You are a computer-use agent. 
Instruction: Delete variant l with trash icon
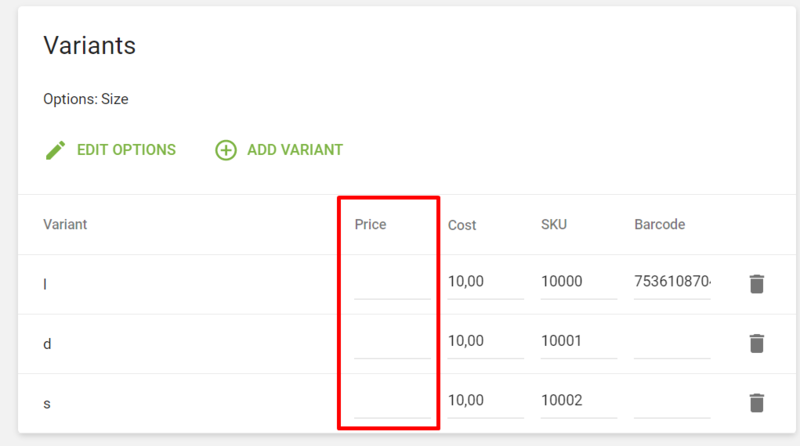pos(757,283)
